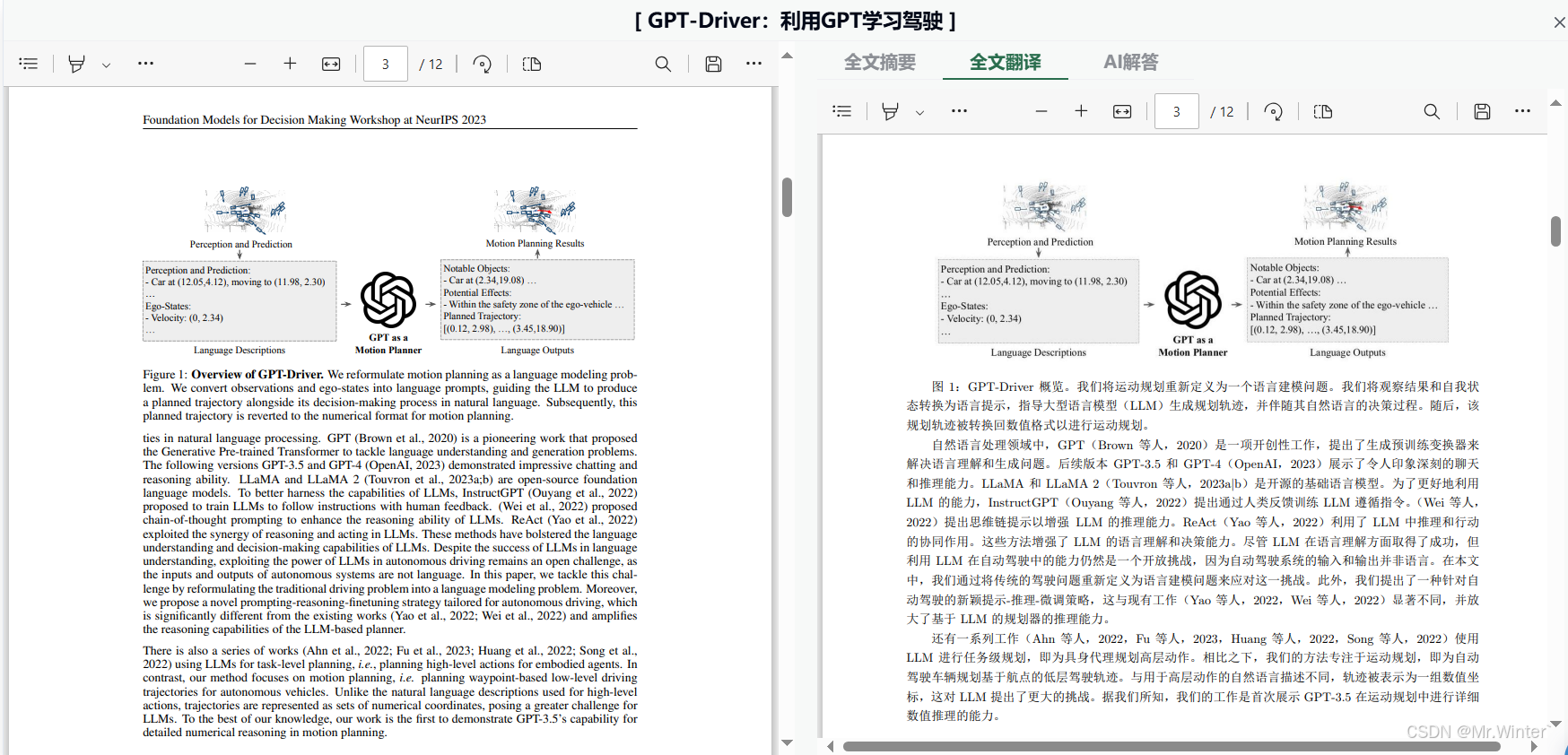The image size is (1568, 755).
Task: Click left arrow of right horizontal scrollbar
Action: pyautogui.click(x=831, y=746)
